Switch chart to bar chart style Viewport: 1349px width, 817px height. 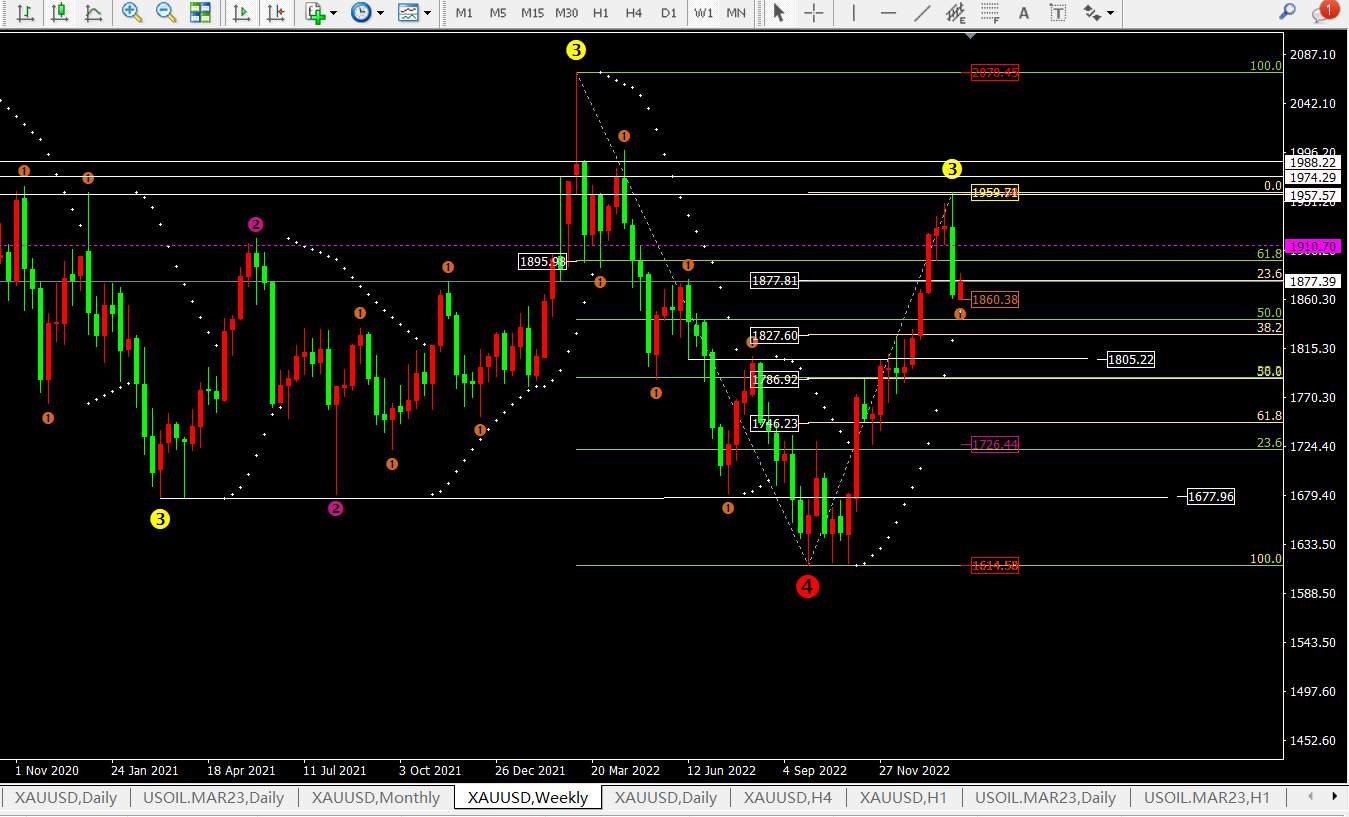[26, 13]
